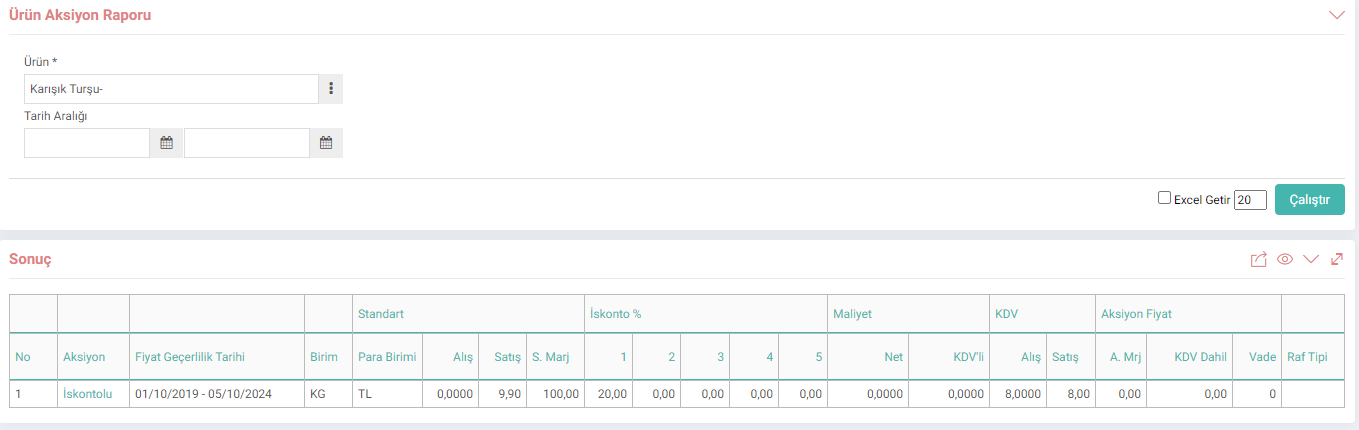
Task: Focus the Ürün input containing Karışık Turşu-
Action: coord(171,89)
